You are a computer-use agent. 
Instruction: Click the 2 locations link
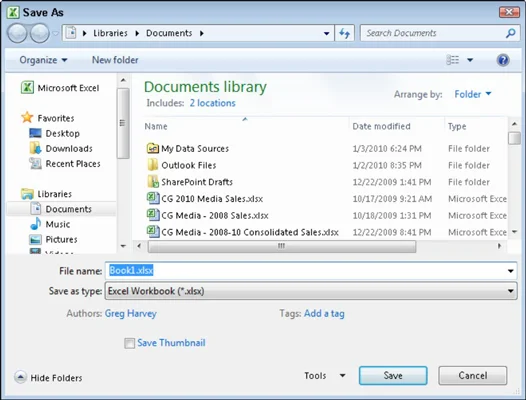(x=213, y=103)
